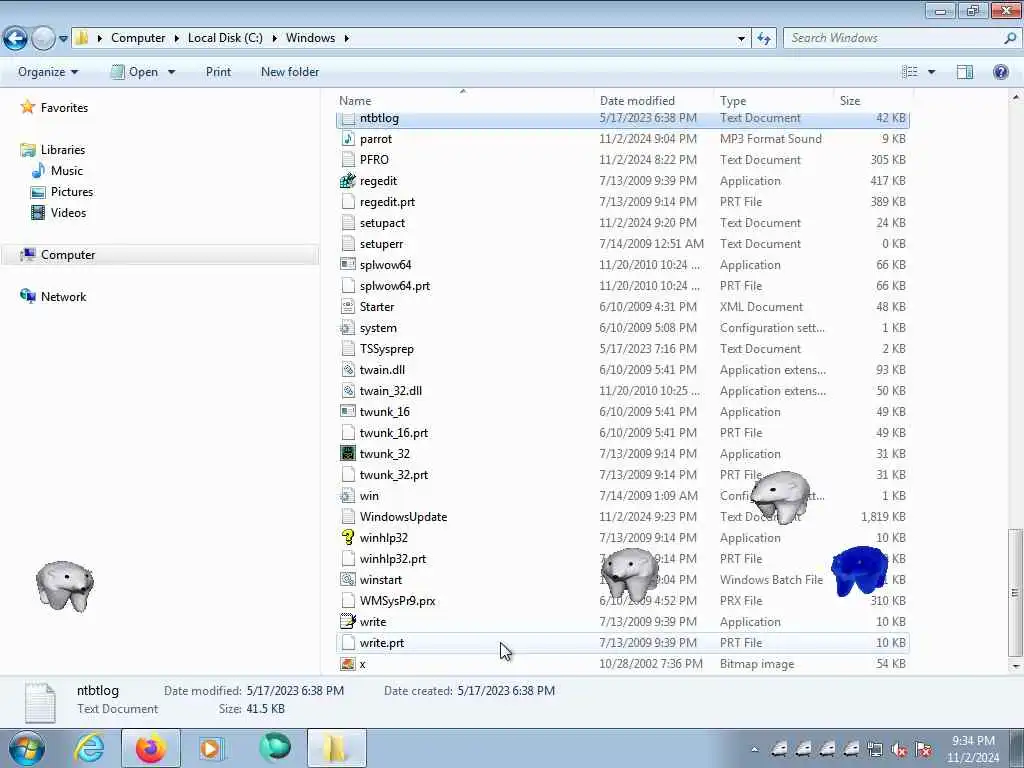Expand the arrow after Windows breadcrumb
Screen dimensions: 1024x768
click(x=347, y=38)
